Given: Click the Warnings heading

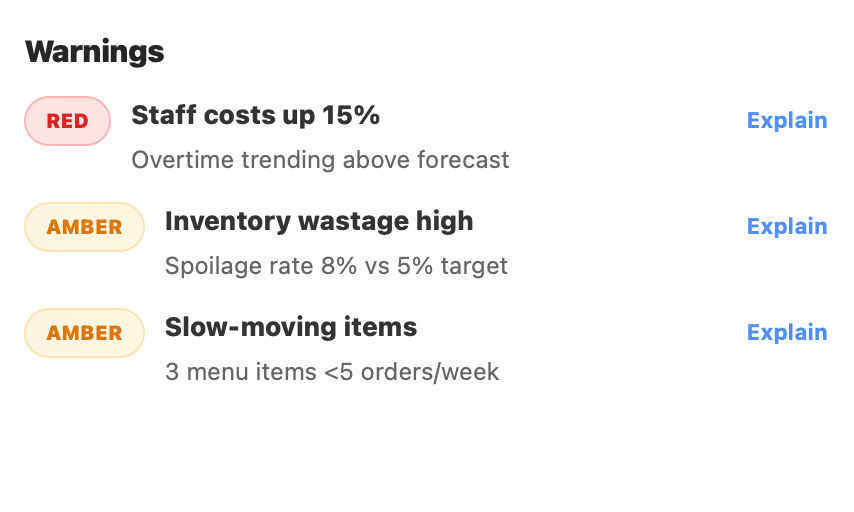Looking at the screenshot, I should tap(94, 52).
